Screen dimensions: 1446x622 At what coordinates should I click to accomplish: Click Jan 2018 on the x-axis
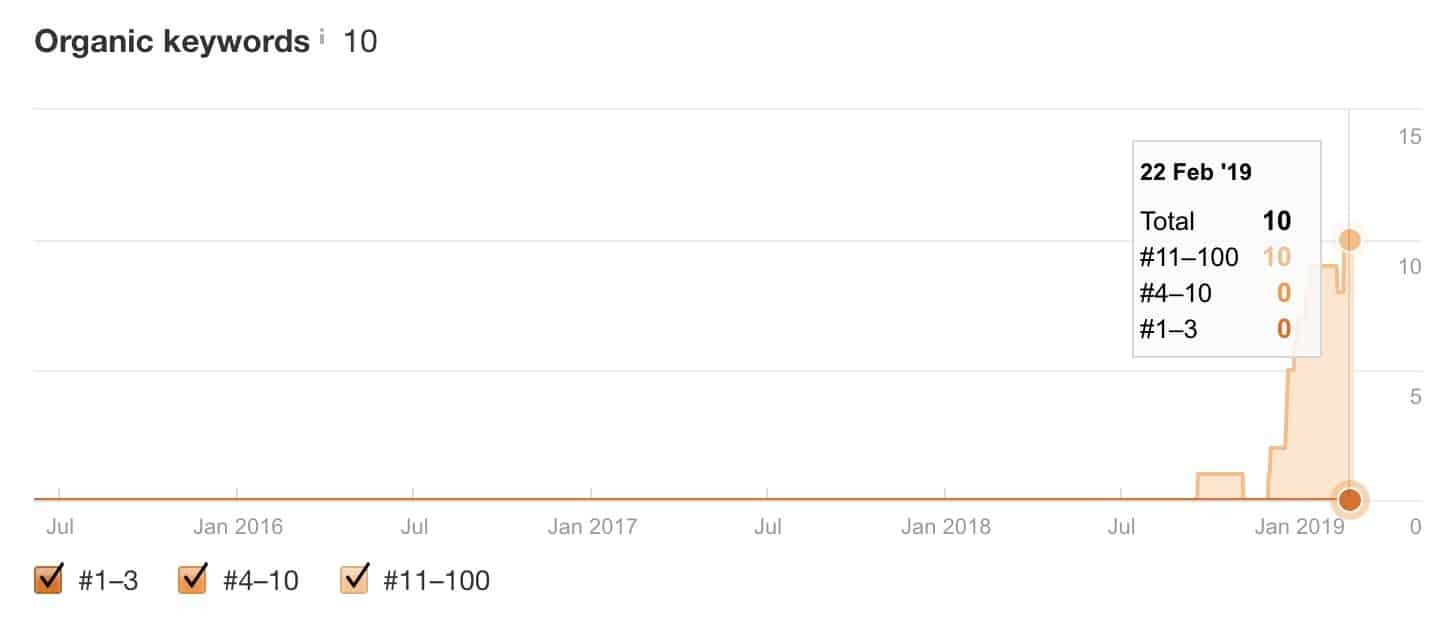tap(945, 526)
